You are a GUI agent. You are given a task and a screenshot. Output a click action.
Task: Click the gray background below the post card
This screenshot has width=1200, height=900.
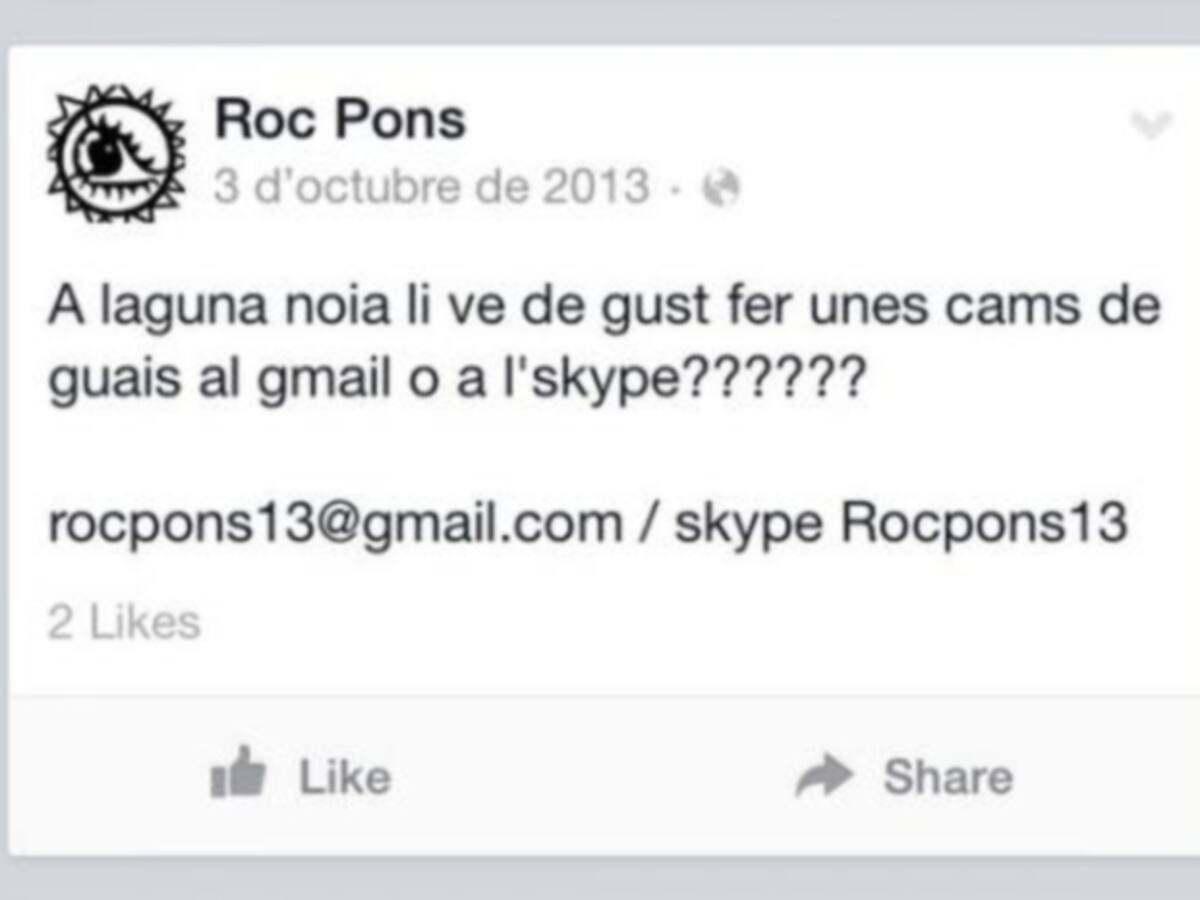[x=600, y=879]
